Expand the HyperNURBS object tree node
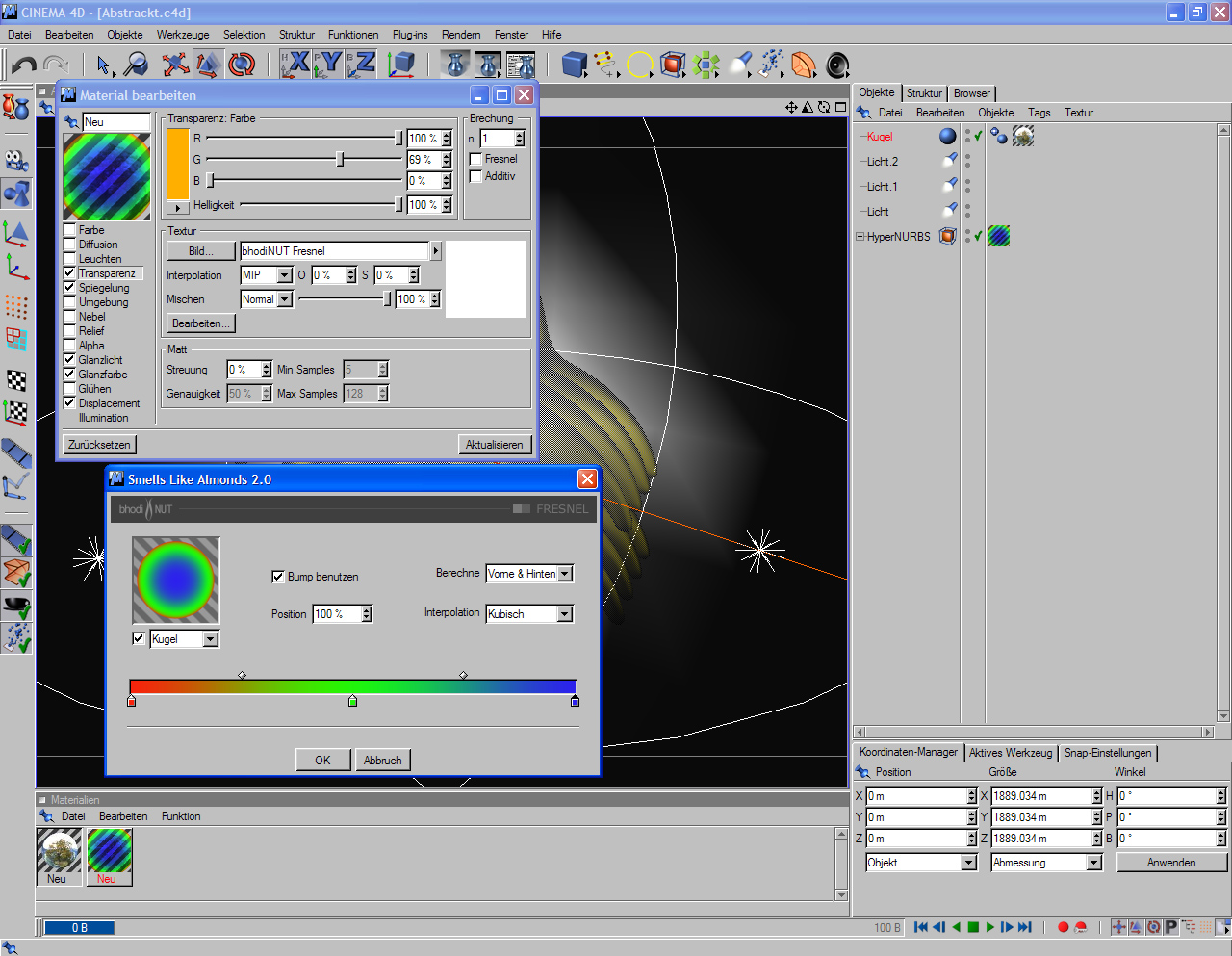1232x956 pixels. point(860,237)
